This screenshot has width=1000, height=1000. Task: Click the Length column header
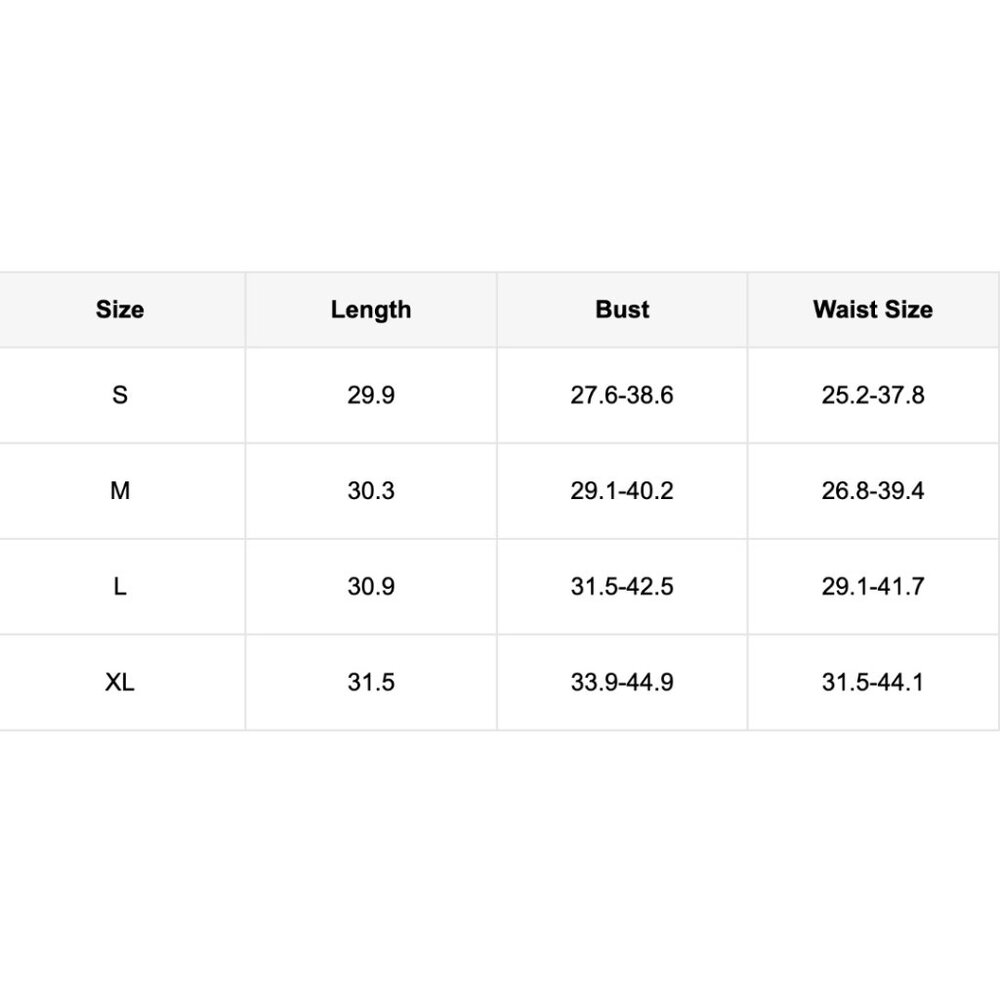tap(371, 310)
